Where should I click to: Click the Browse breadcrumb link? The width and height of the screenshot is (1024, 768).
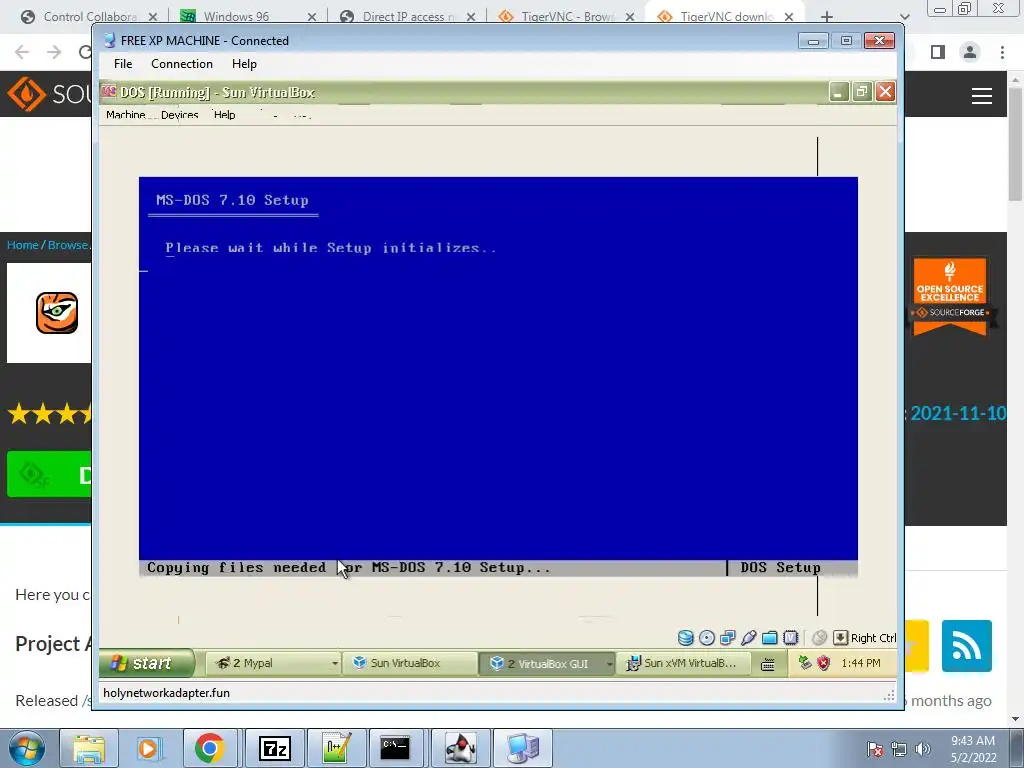[x=69, y=245]
